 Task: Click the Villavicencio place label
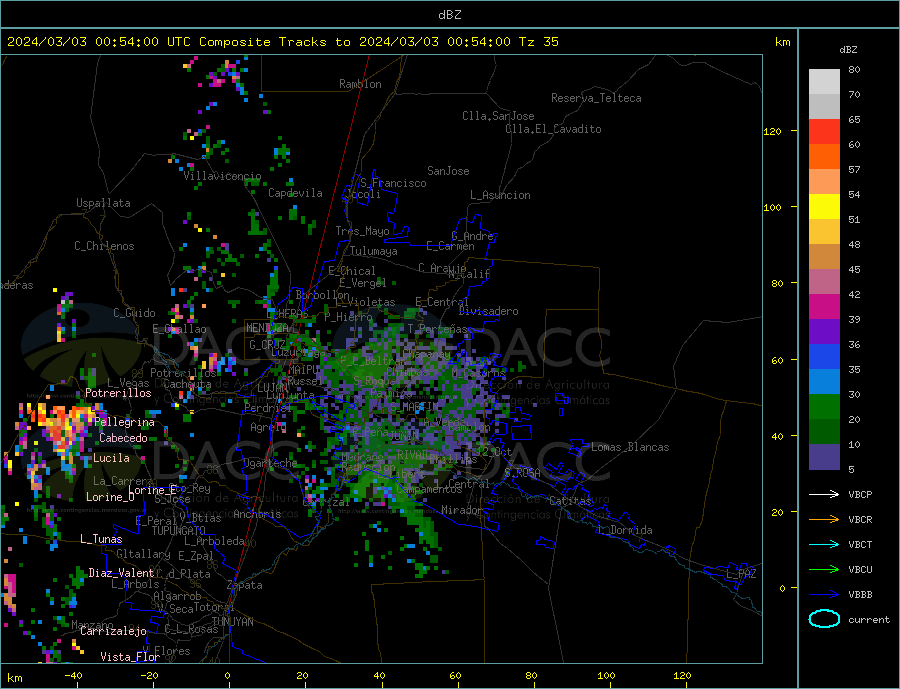[x=222, y=176]
